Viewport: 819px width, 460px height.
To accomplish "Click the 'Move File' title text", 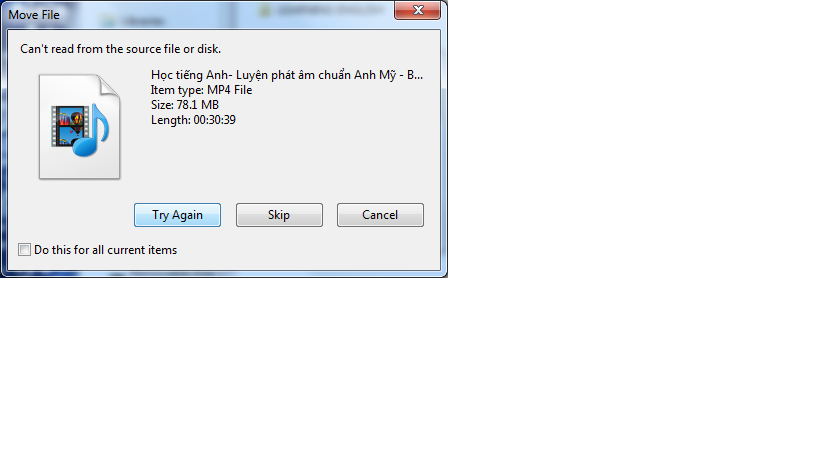I will click(34, 15).
